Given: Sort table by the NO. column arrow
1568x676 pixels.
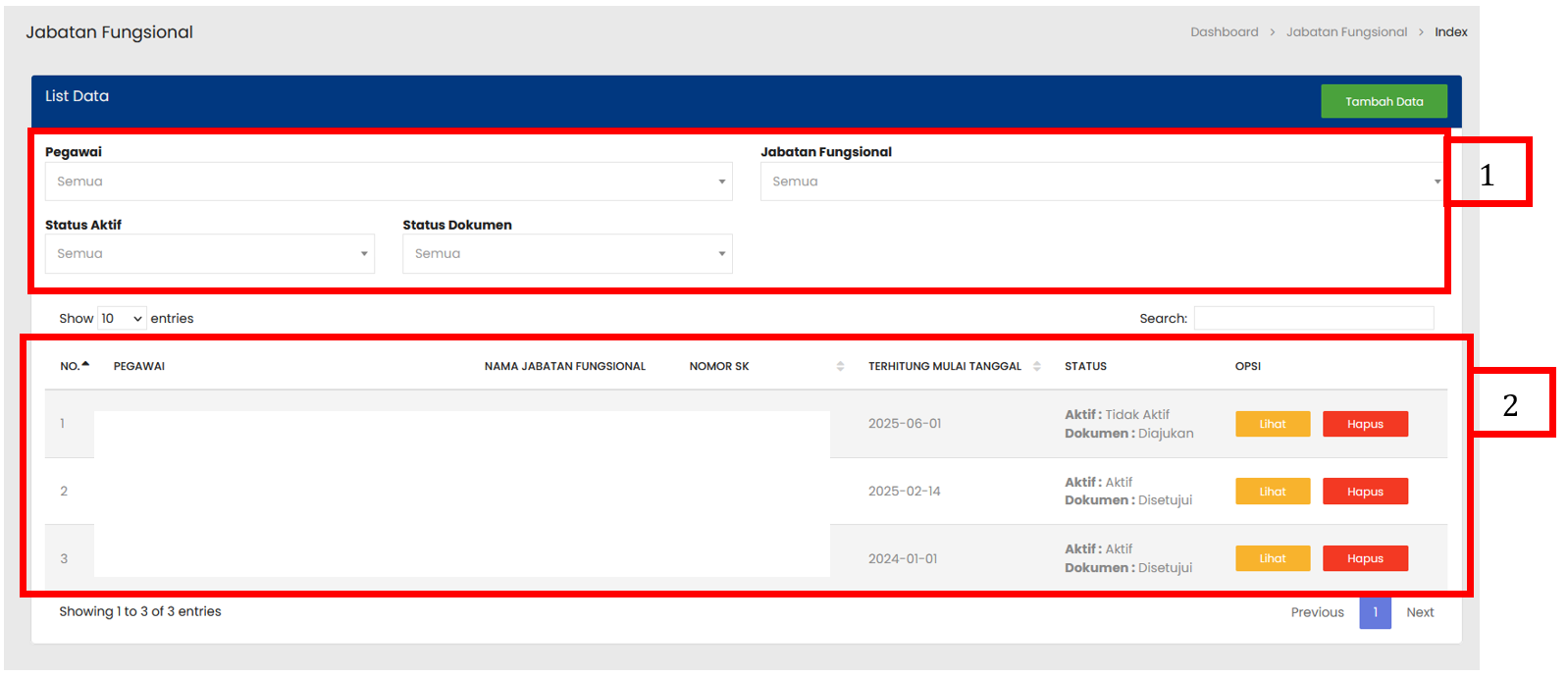Looking at the screenshot, I should tap(85, 365).
